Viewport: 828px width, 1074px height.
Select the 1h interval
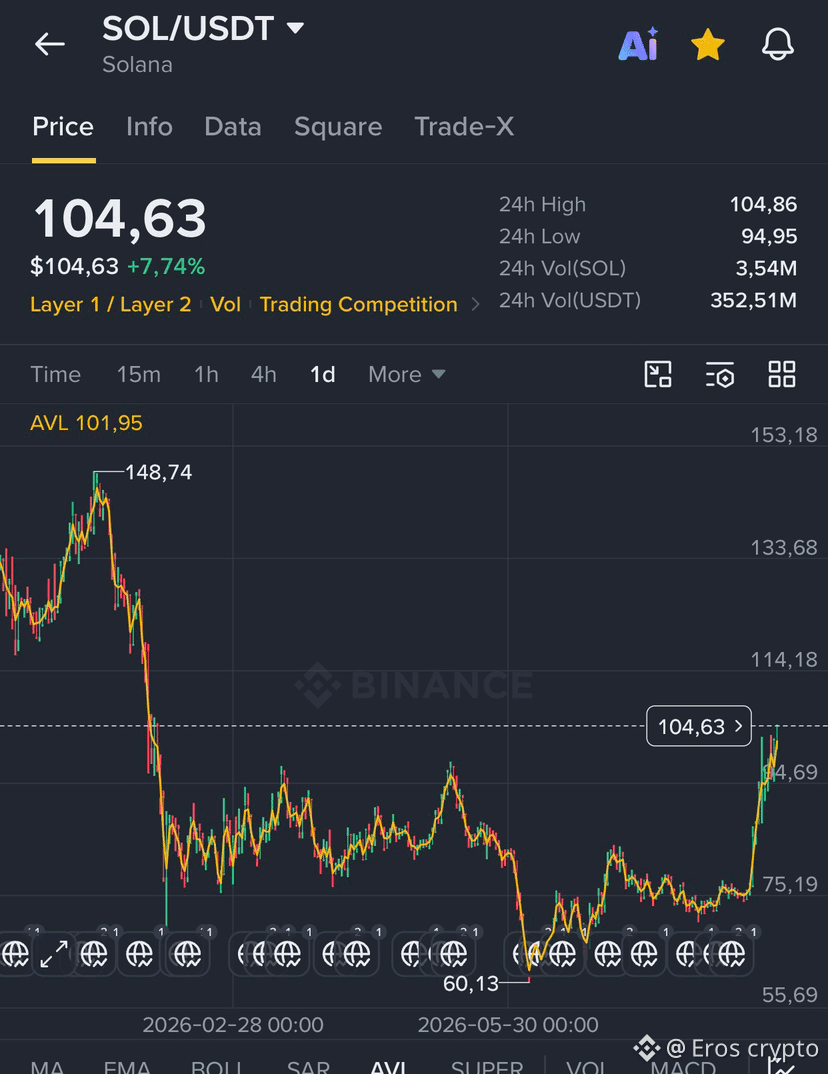206,375
